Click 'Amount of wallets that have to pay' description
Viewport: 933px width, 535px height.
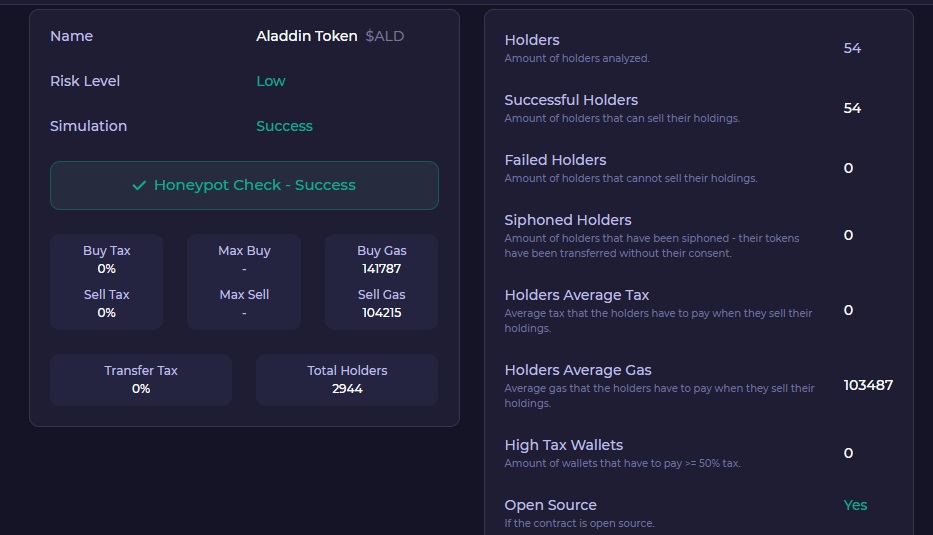[622, 464]
